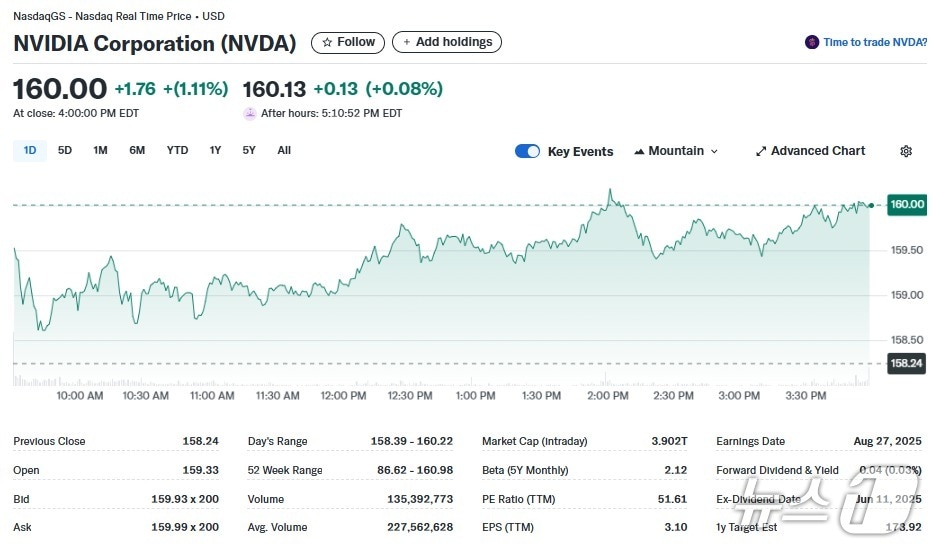Toggle the Key Events switch
Screen dimensions: 932x548
coord(527,151)
